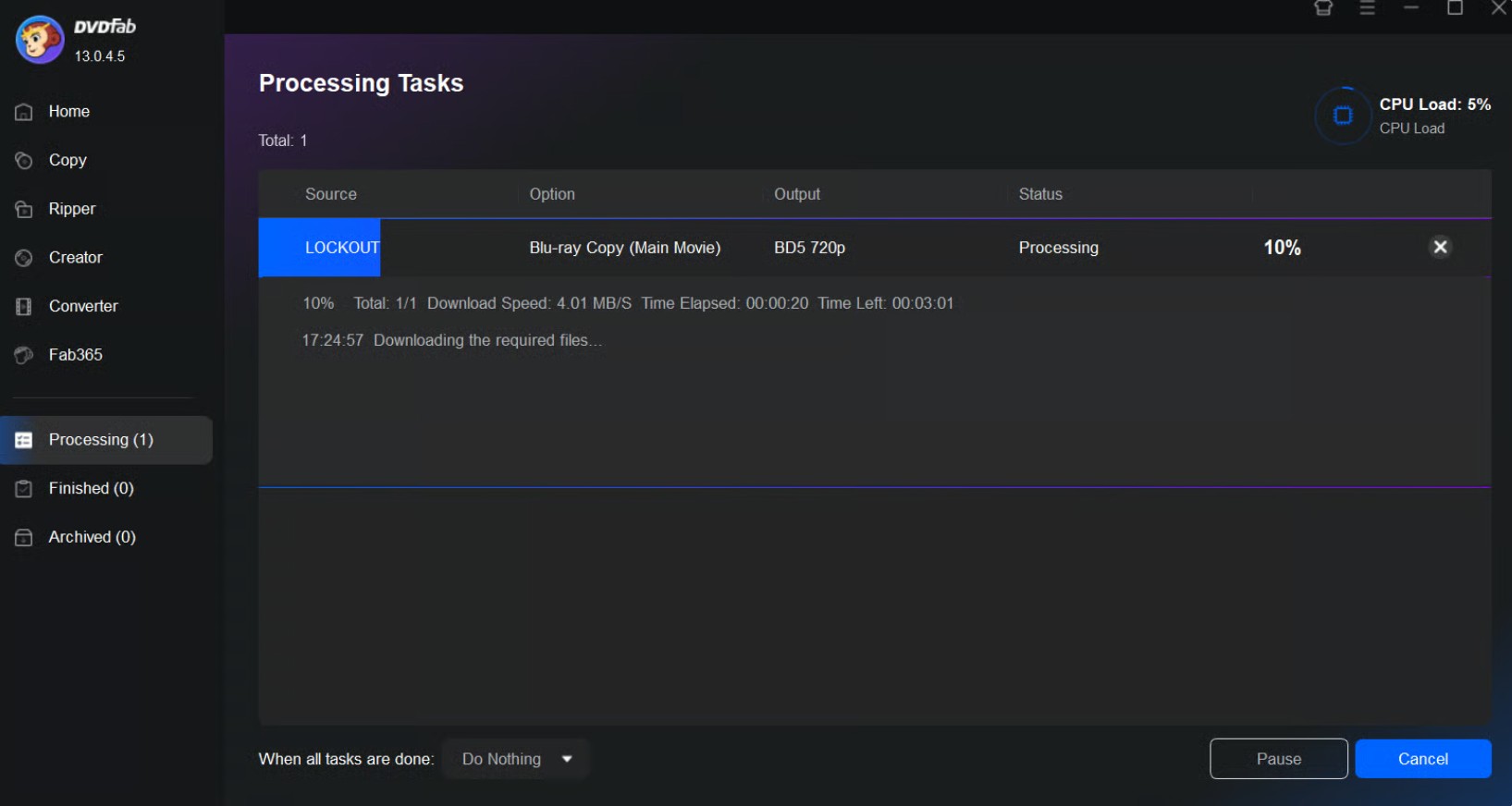
Task: Open the Ripper module icon
Action: pos(24,210)
